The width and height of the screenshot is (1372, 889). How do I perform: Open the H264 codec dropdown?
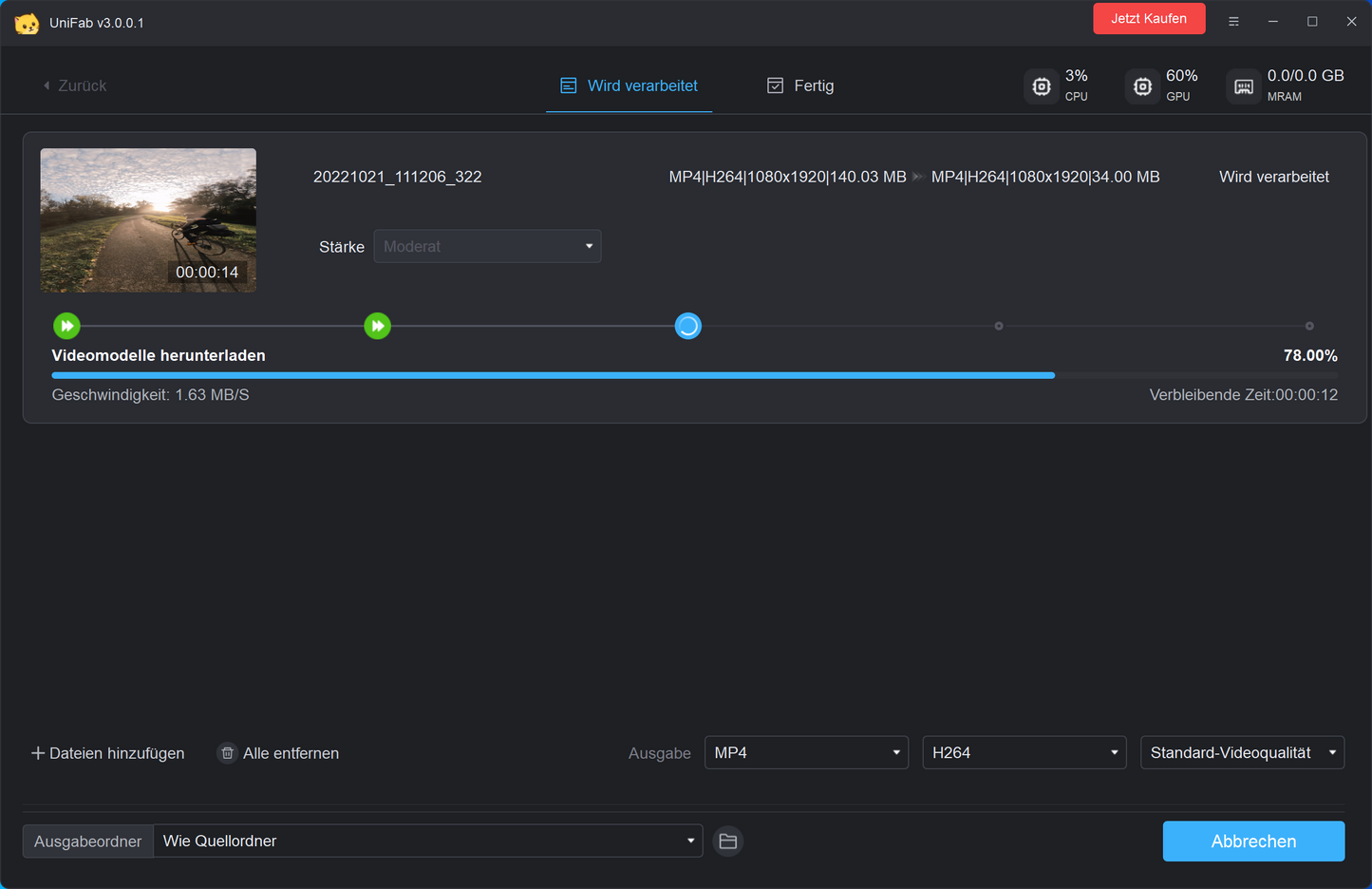tap(1024, 752)
